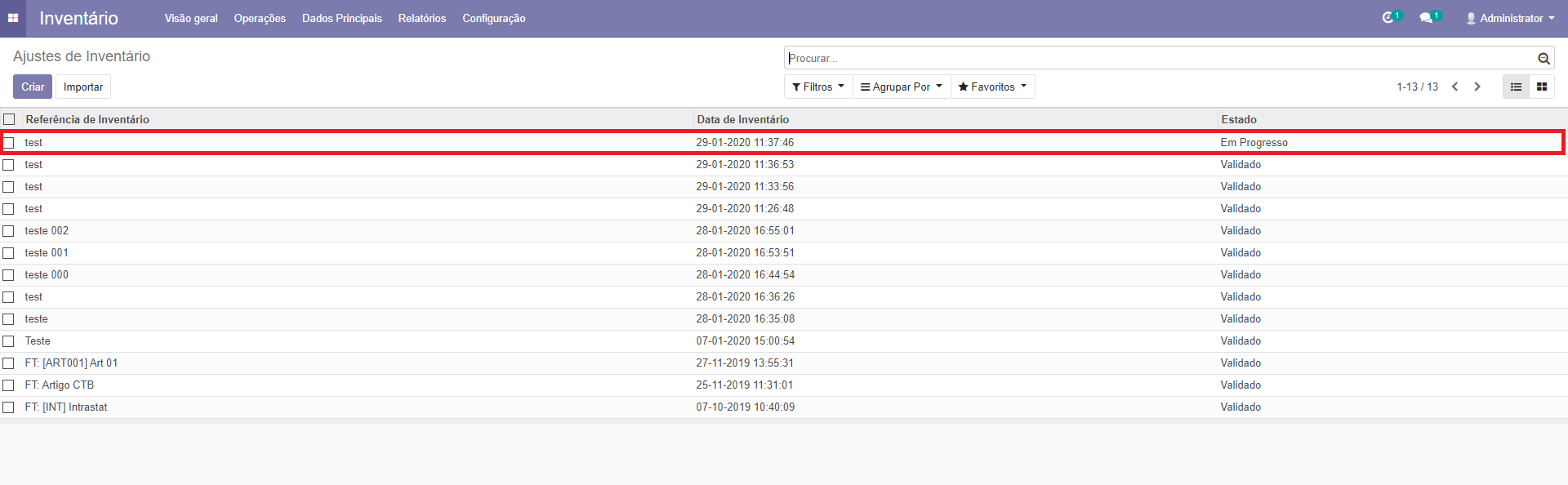Click the search magnifier icon
The width and height of the screenshot is (1568, 485).
coord(1543,59)
